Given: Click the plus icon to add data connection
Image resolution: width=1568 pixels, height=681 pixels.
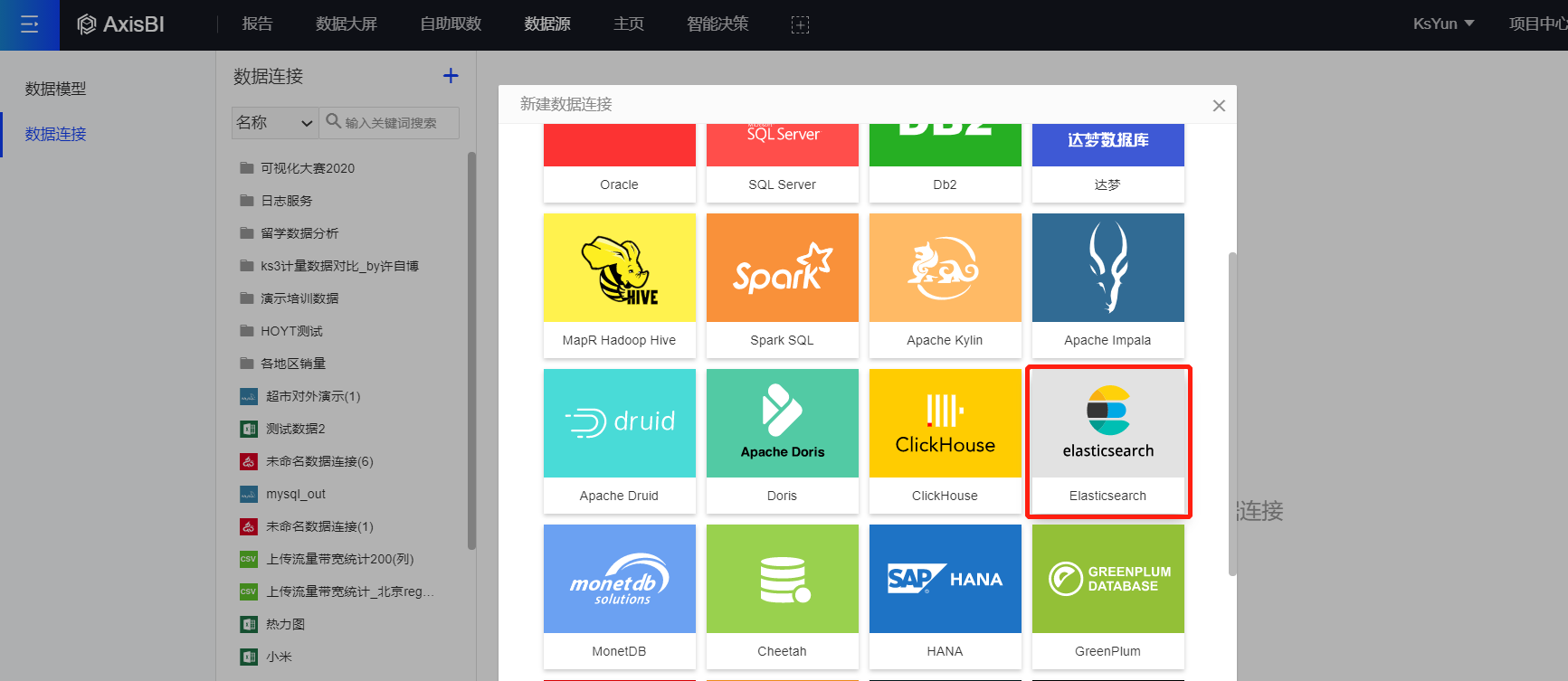Looking at the screenshot, I should point(451,76).
